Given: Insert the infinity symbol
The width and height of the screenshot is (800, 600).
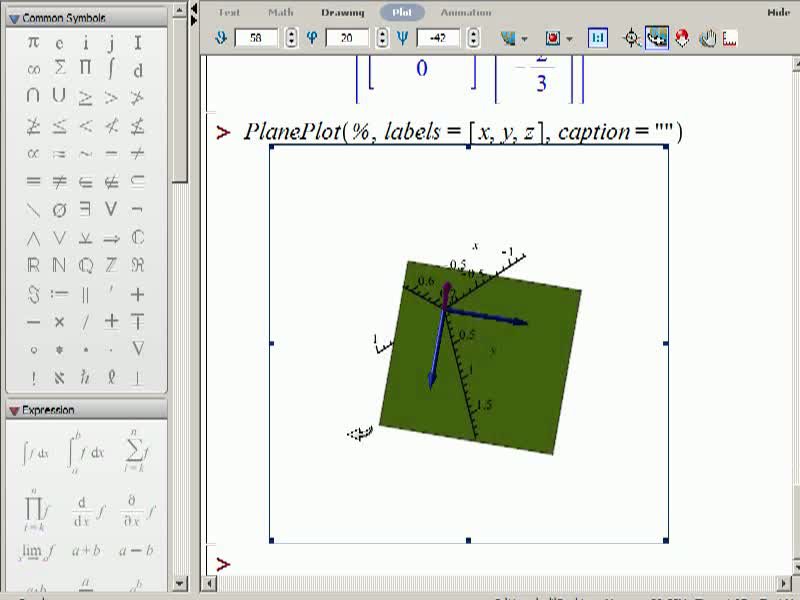Looking at the screenshot, I should click(x=33, y=69).
